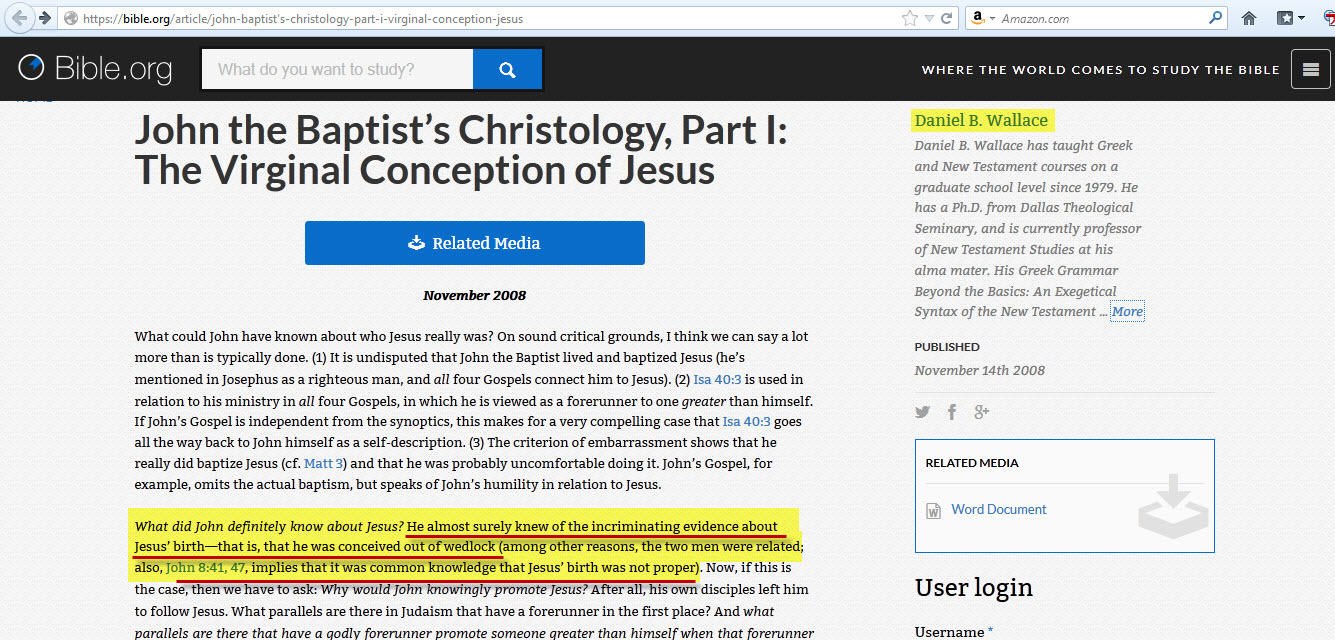Go to the browser Home page icon
This screenshot has width=1335, height=640.
click(x=1248, y=18)
